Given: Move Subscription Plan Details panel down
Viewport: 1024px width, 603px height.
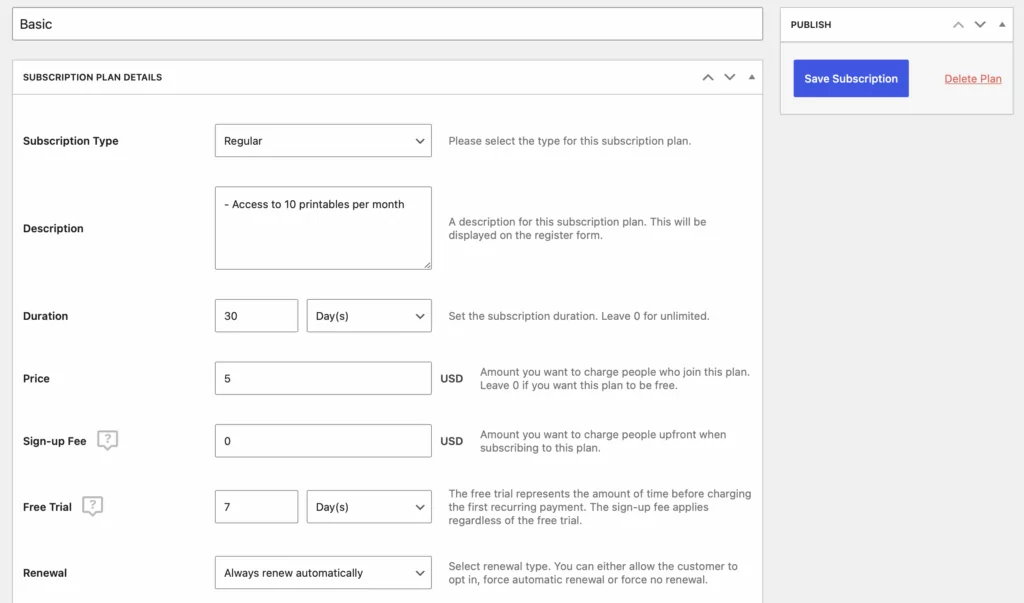Looking at the screenshot, I should tap(729, 77).
